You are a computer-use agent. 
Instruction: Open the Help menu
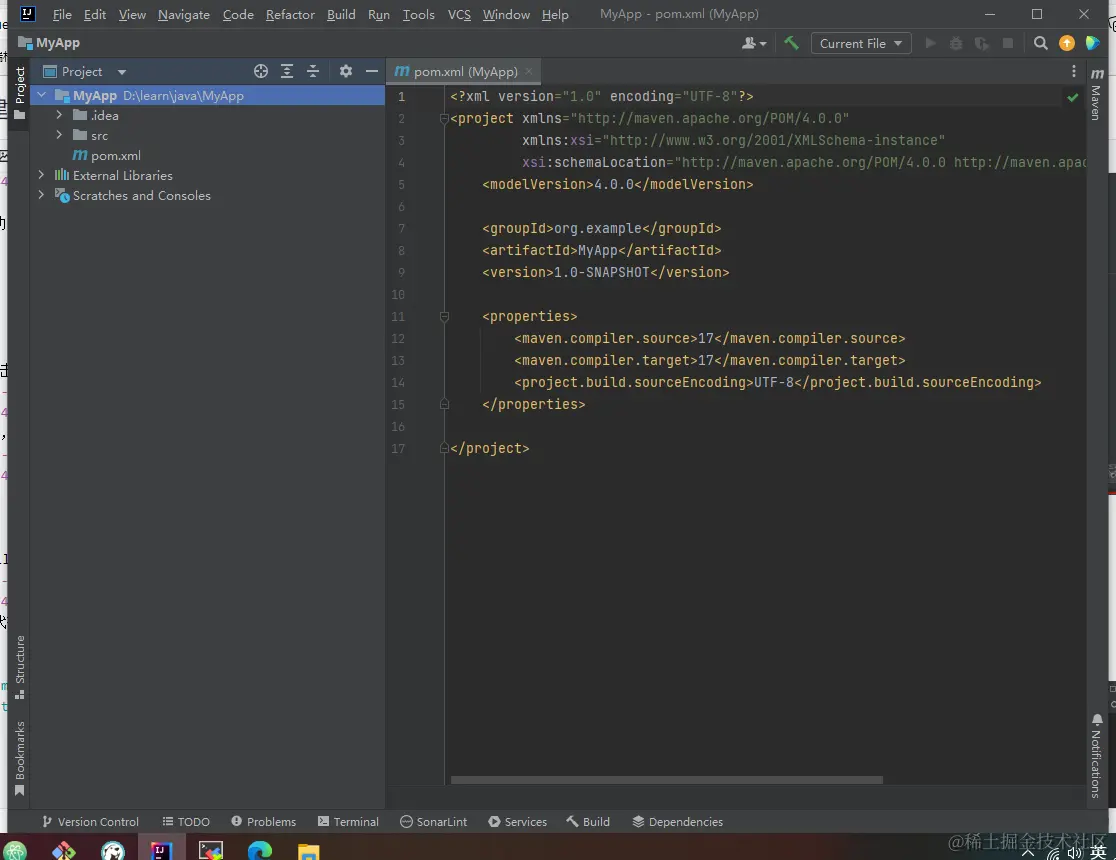point(555,14)
